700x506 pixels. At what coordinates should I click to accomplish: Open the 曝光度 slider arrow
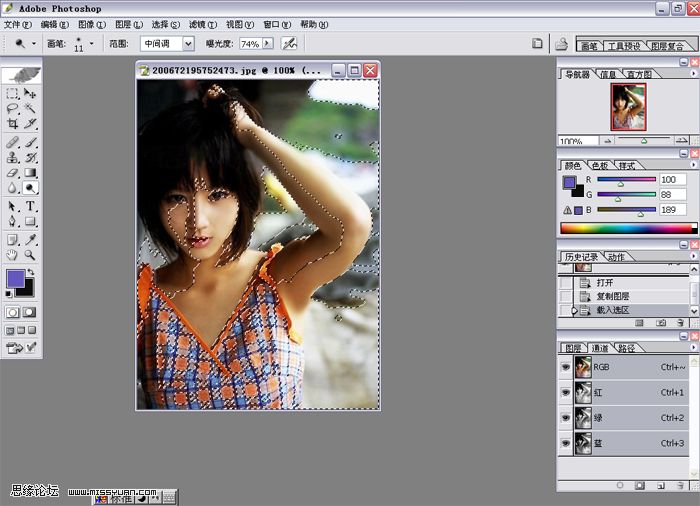(x=268, y=44)
